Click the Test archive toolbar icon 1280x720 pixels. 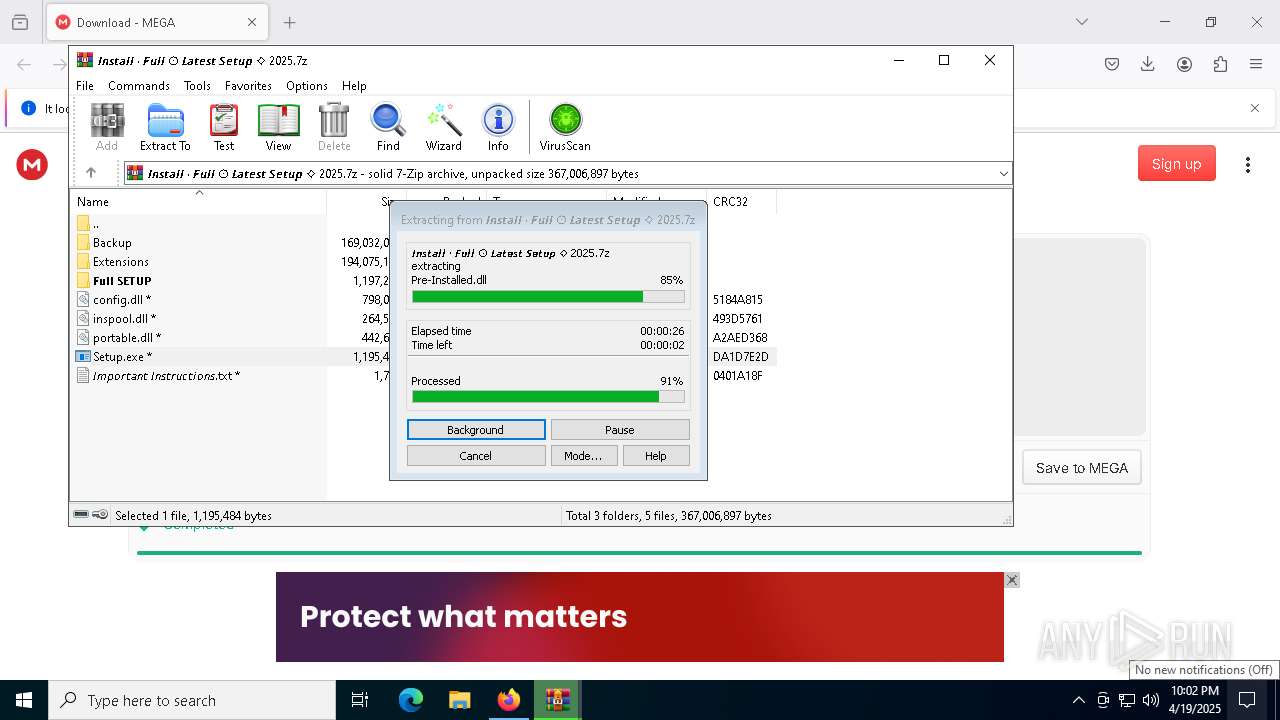pos(224,128)
